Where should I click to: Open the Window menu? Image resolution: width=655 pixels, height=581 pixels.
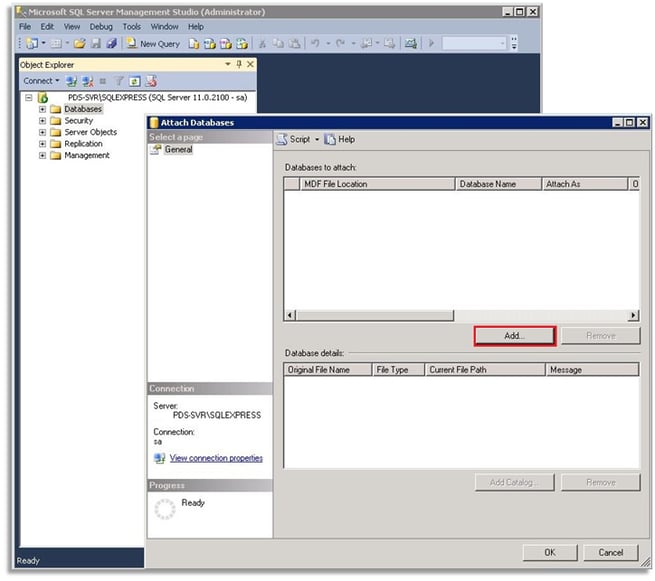pyautogui.click(x=165, y=27)
